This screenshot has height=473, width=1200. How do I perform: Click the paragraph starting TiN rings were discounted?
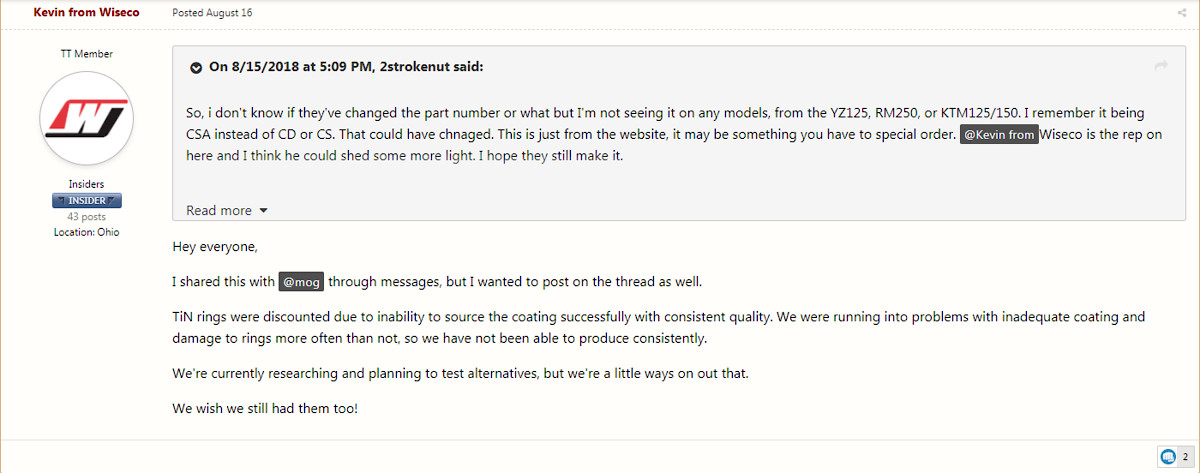[659, 327]
